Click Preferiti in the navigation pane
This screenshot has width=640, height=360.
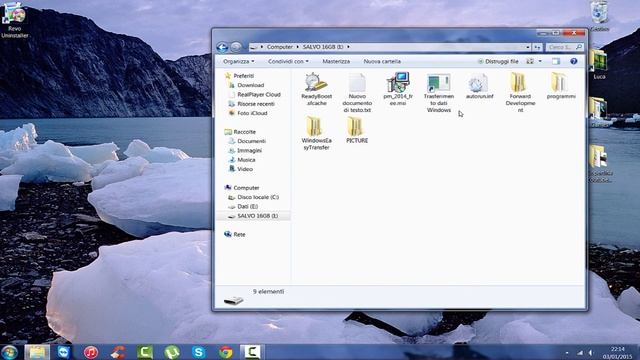(x=244, y=76)
